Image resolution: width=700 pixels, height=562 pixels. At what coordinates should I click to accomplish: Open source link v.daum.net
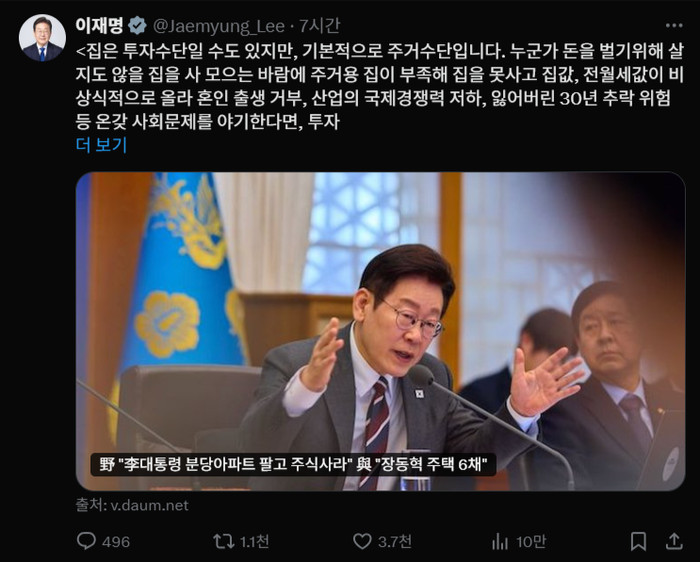[132, 505]
